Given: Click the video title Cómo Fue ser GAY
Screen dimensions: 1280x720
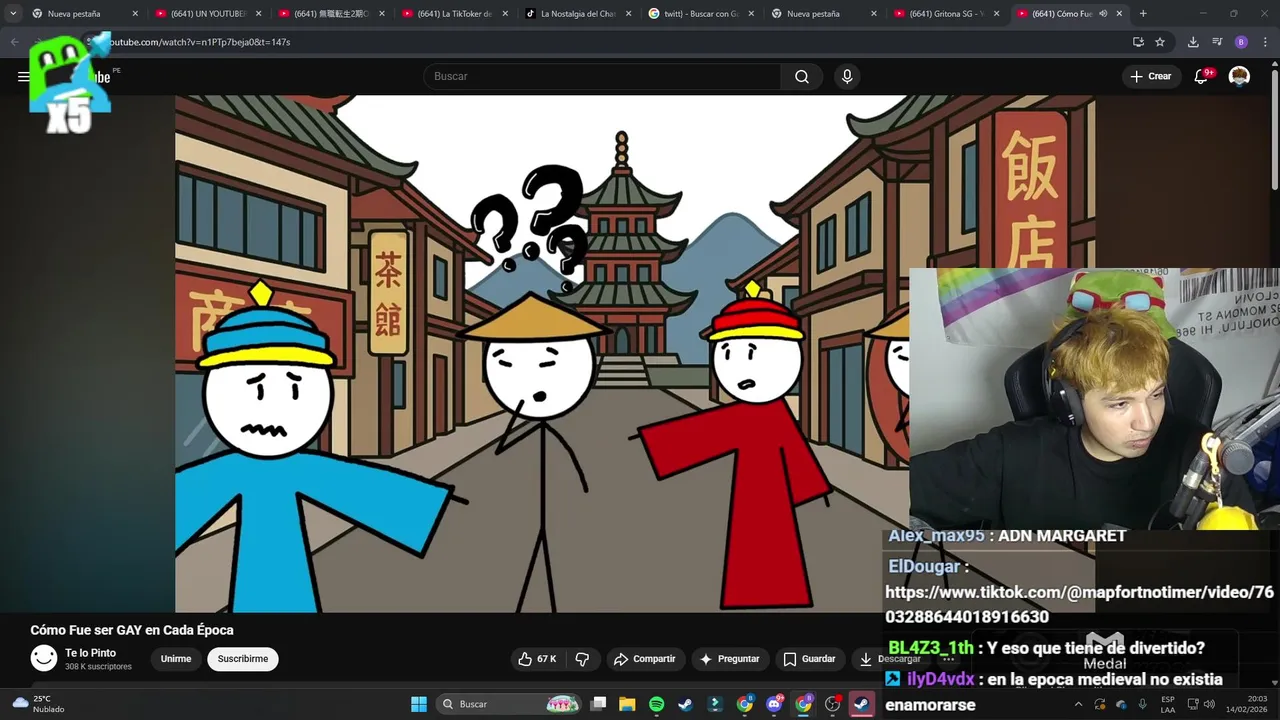Looking at the screenshot, I should 132,630.
